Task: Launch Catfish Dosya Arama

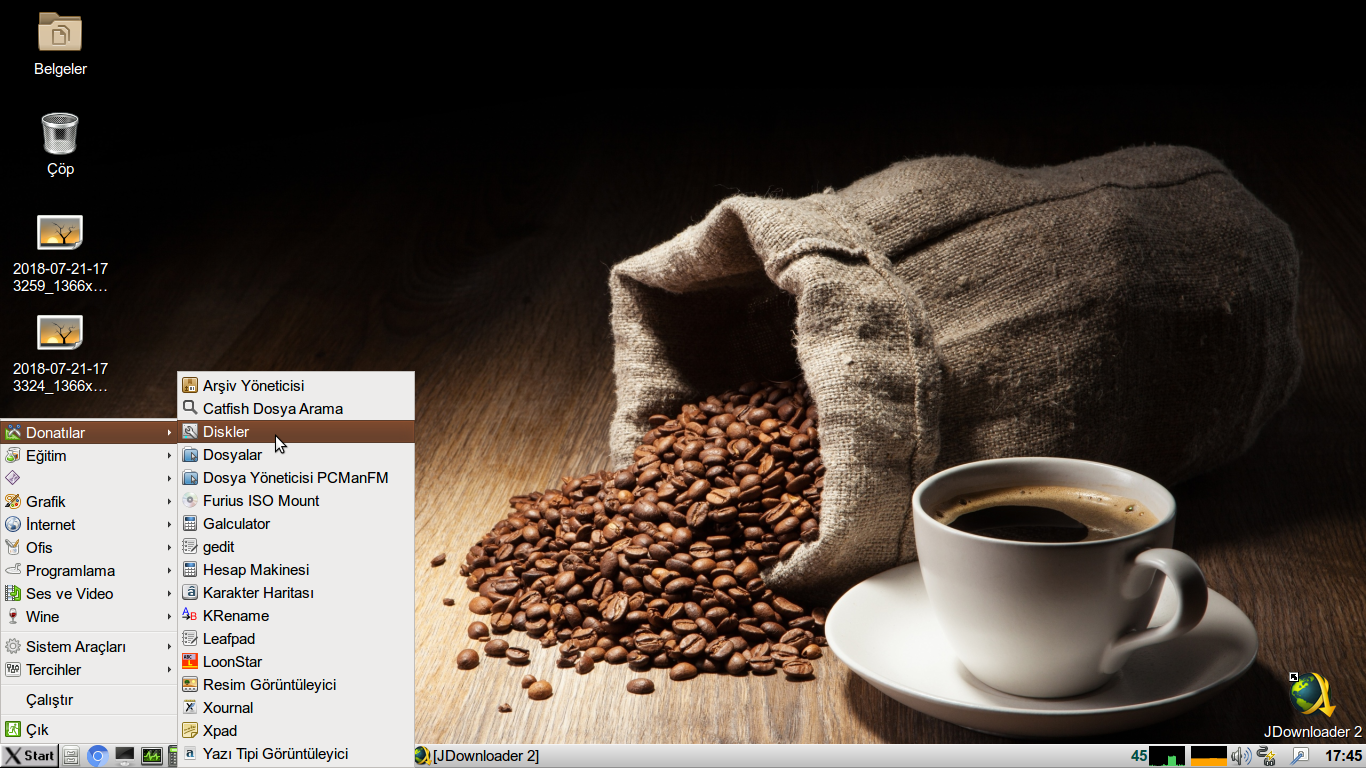Action: 296,408
